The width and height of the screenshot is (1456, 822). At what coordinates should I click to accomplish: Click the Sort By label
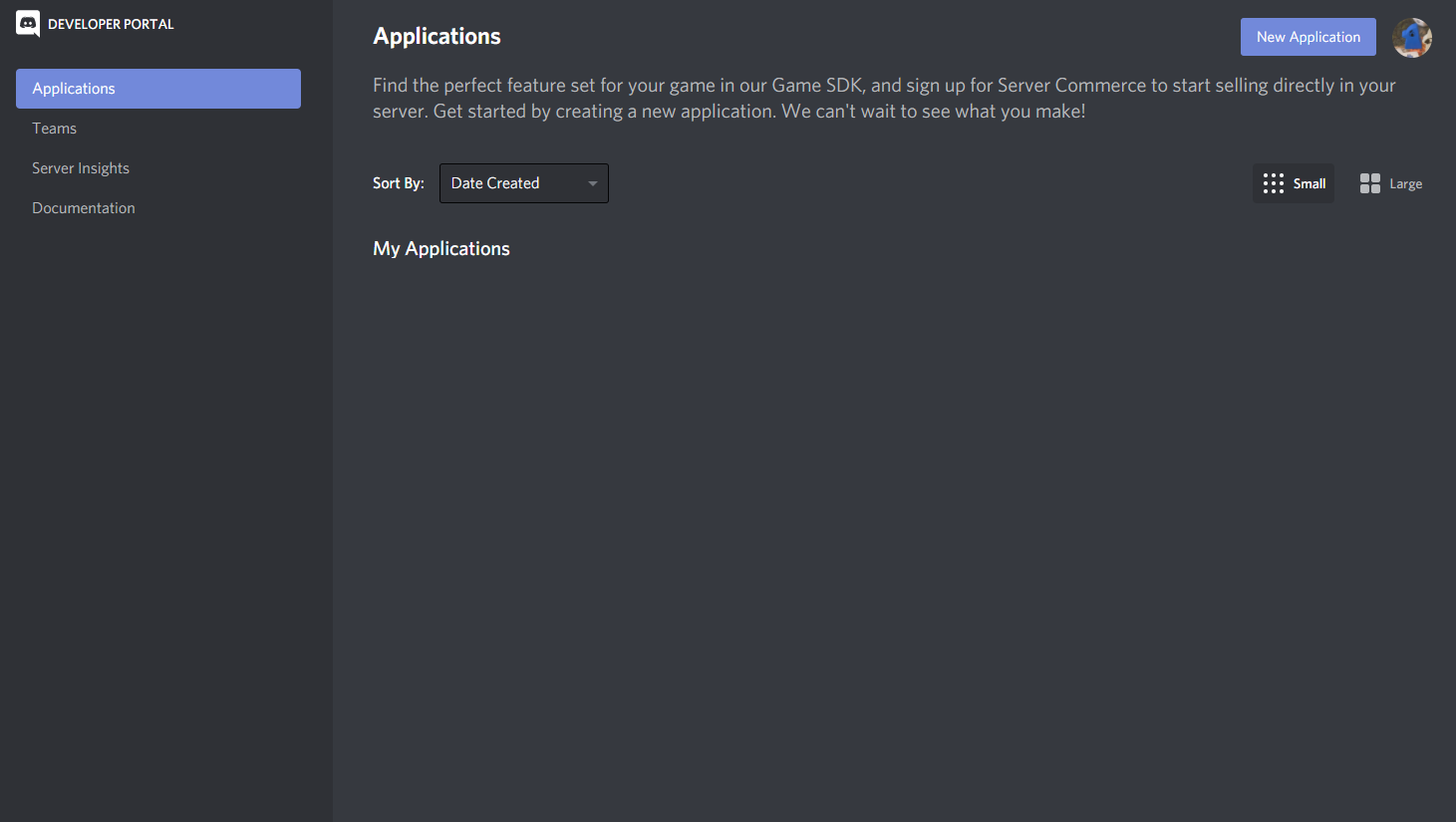click(399, 183)
